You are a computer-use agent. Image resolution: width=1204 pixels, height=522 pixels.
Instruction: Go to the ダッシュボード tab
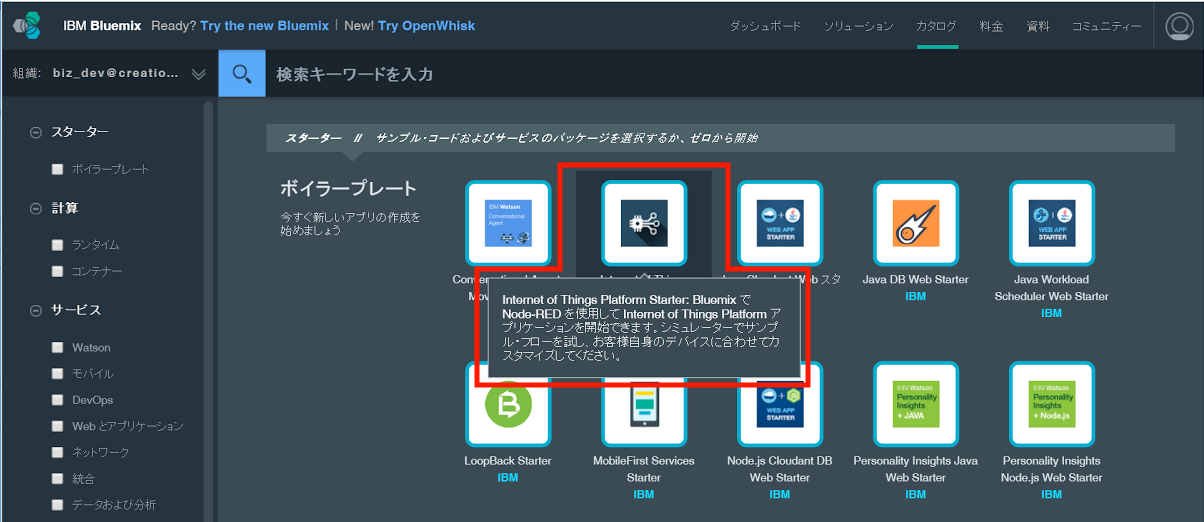[765, 27]
